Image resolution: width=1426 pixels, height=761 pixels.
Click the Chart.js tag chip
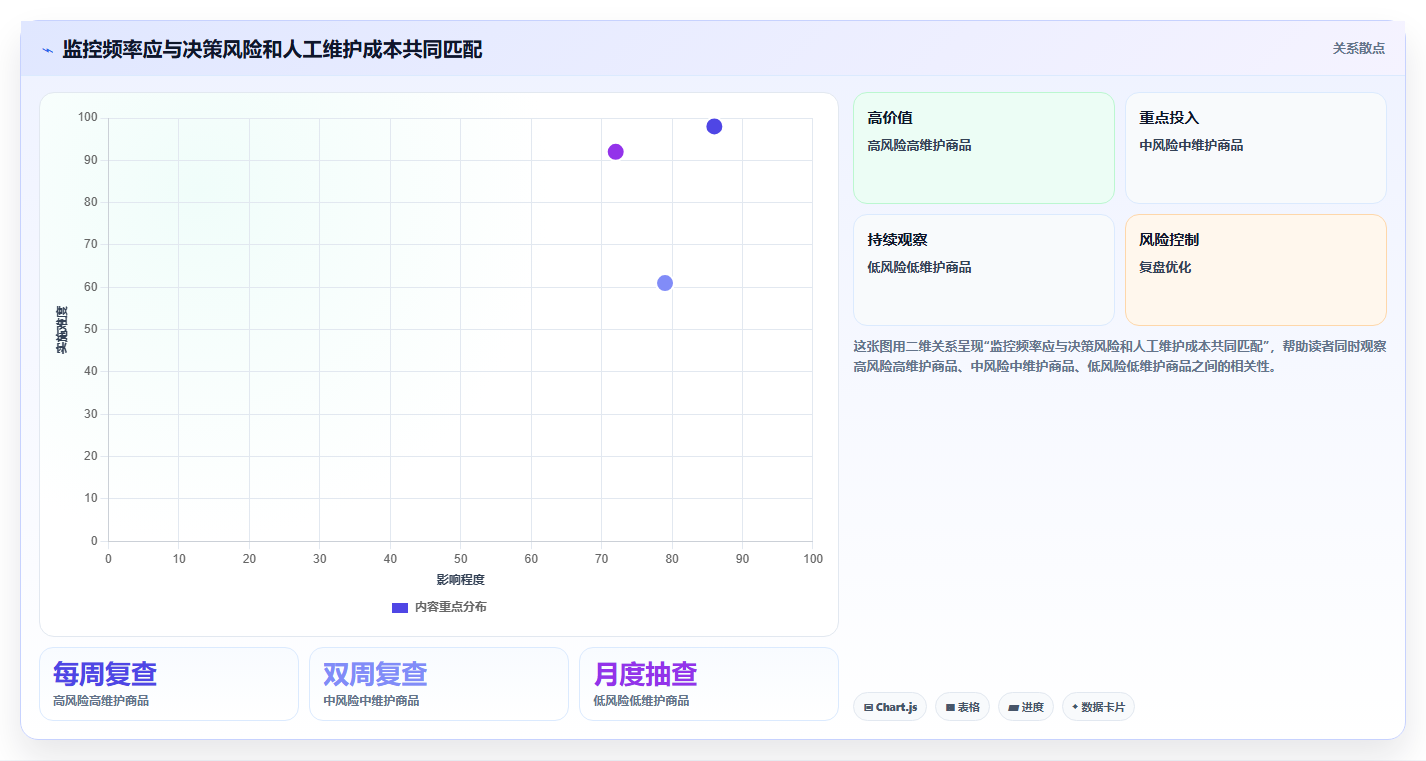(890, 707)
